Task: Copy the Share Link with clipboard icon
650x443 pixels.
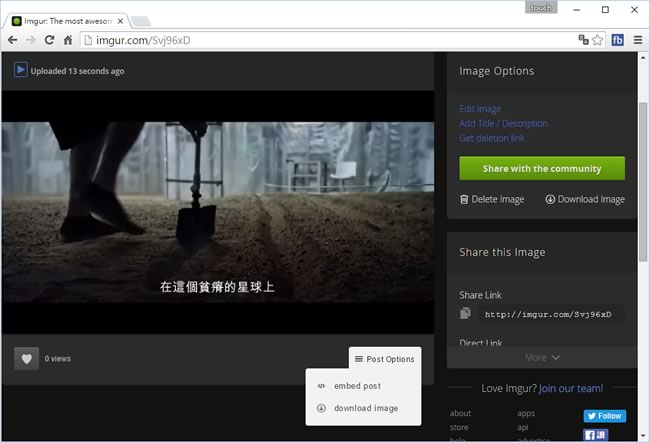Action: (x=465, y=313)
